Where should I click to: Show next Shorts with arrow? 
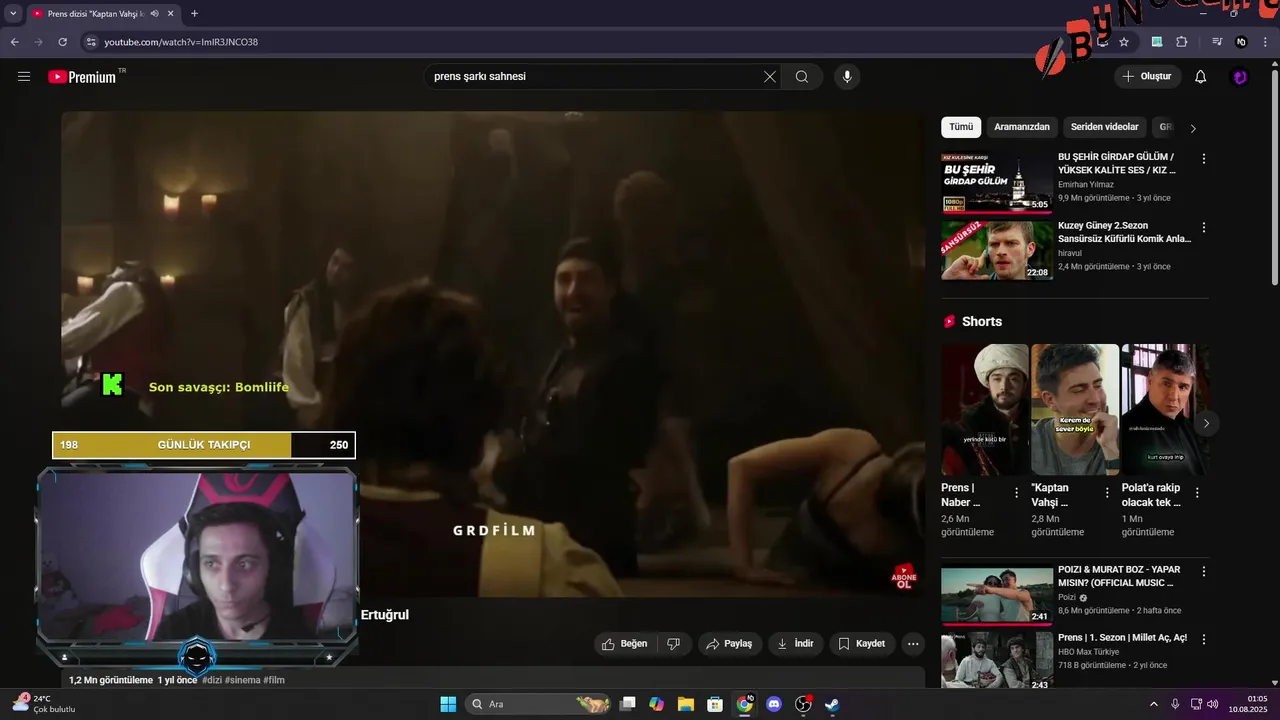point(1206,424)
